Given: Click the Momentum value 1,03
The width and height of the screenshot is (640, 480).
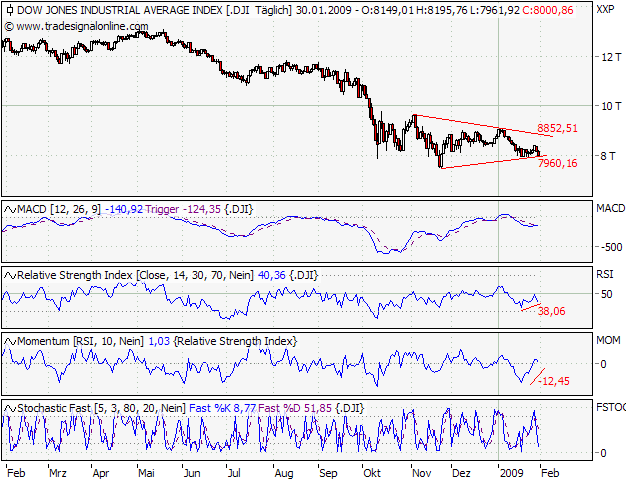Looking at the screenshot, I should click(159, 341).
